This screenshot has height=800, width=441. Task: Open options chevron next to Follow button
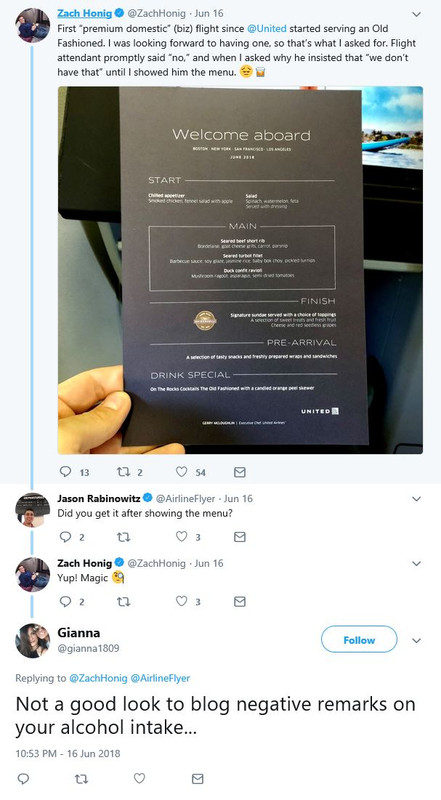point(416,640)
